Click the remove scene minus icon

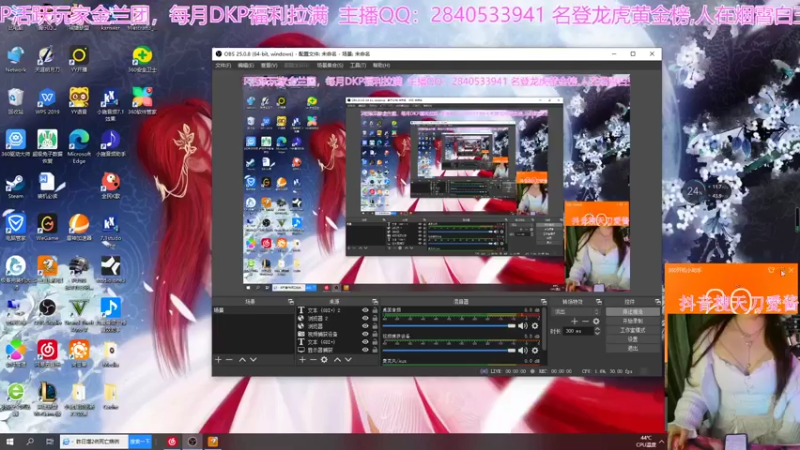click(x=229, y=360)
